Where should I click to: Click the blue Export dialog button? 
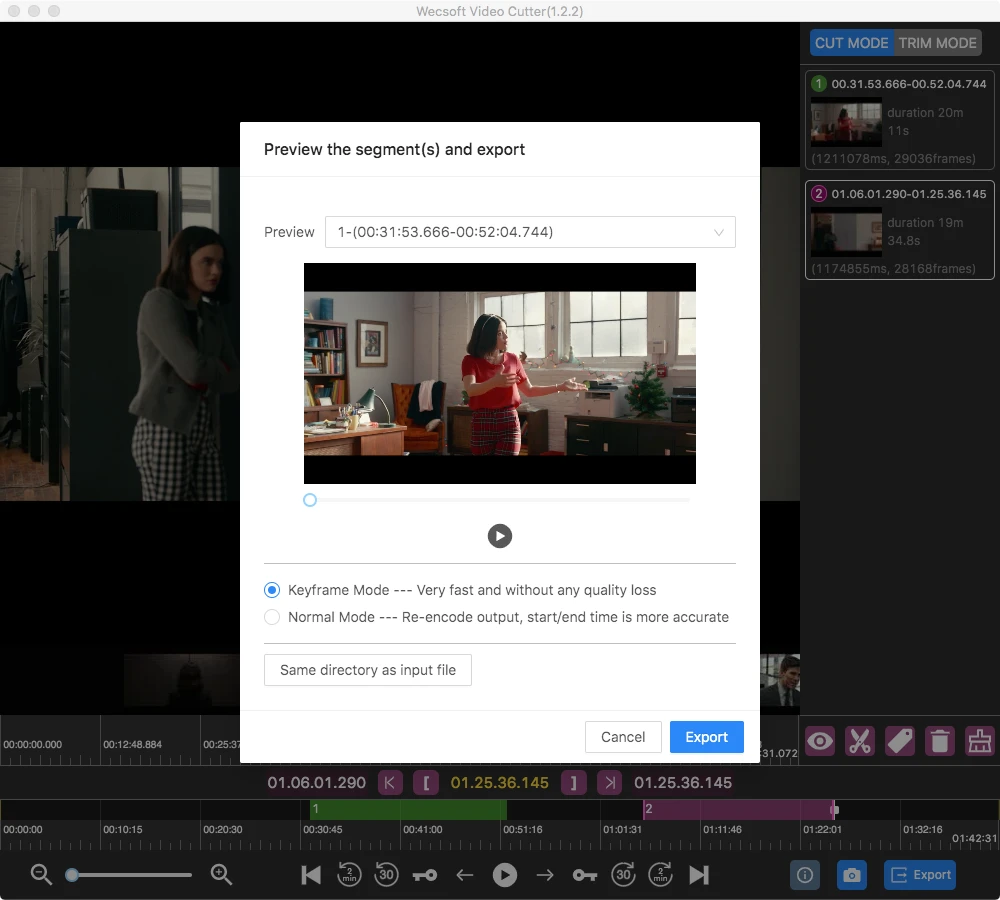pos(707,737)
